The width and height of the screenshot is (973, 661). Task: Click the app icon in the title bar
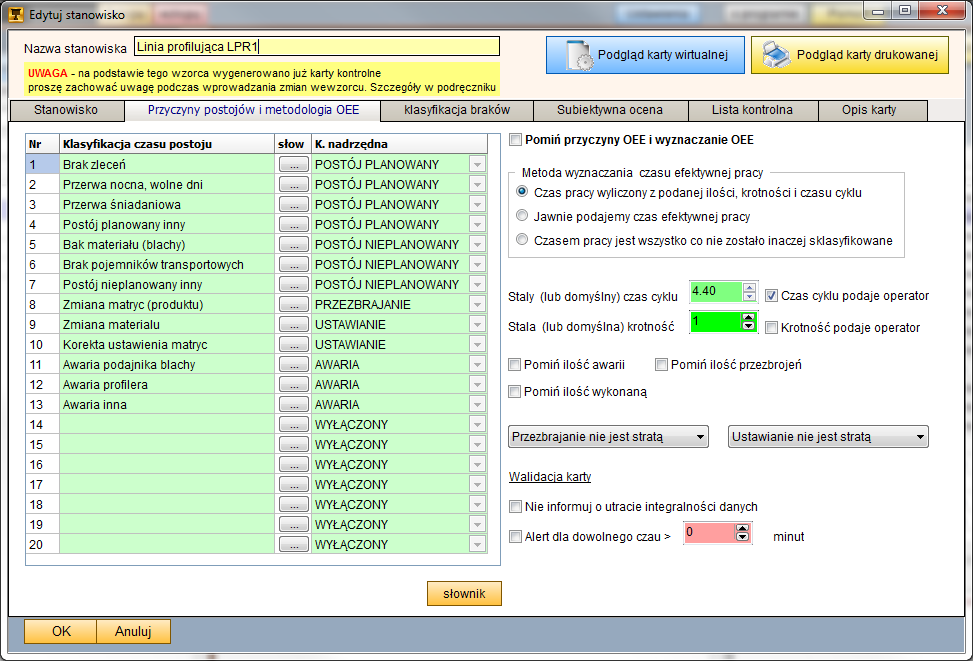[x=16, y=14]
